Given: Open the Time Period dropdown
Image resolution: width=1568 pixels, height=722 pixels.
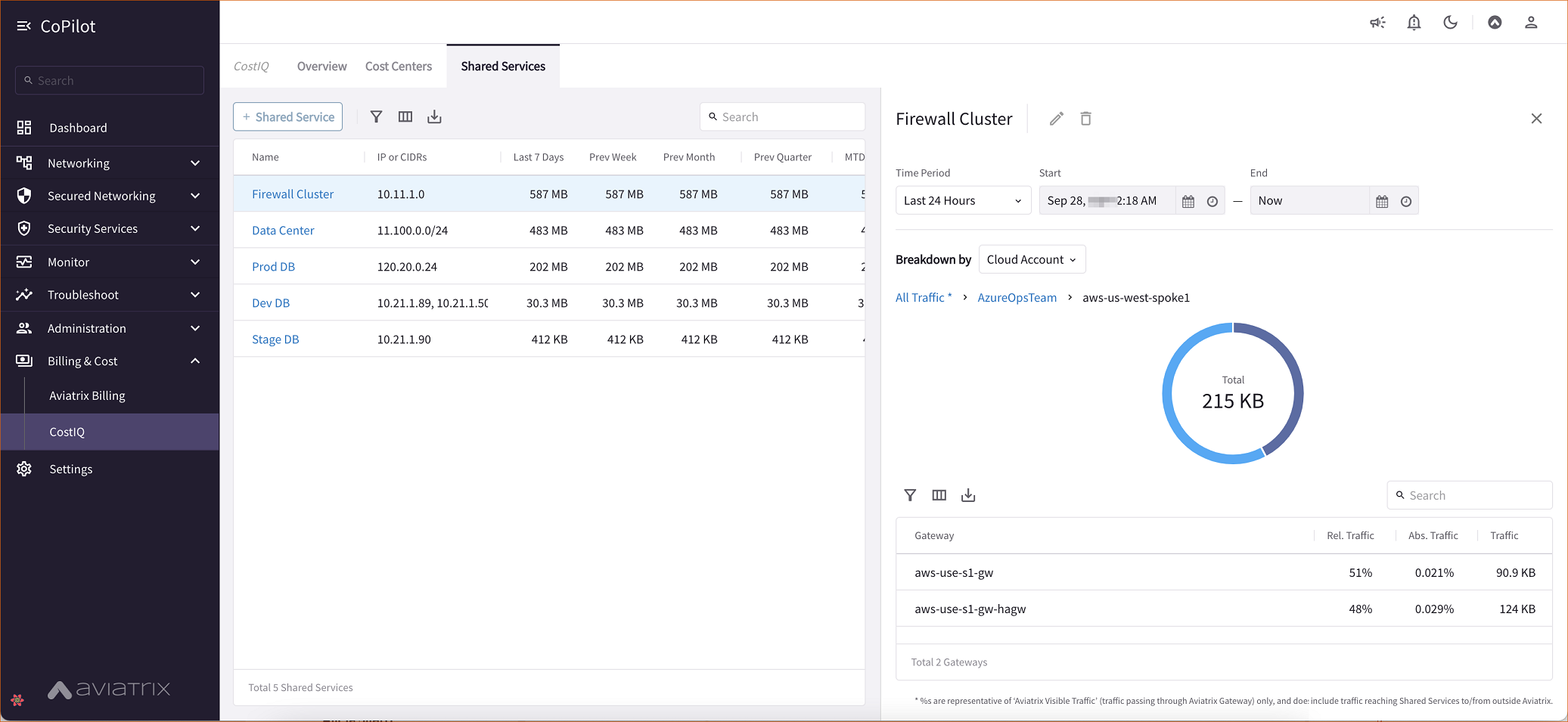Looking at the screenshot, I should (x=962, y=201).
